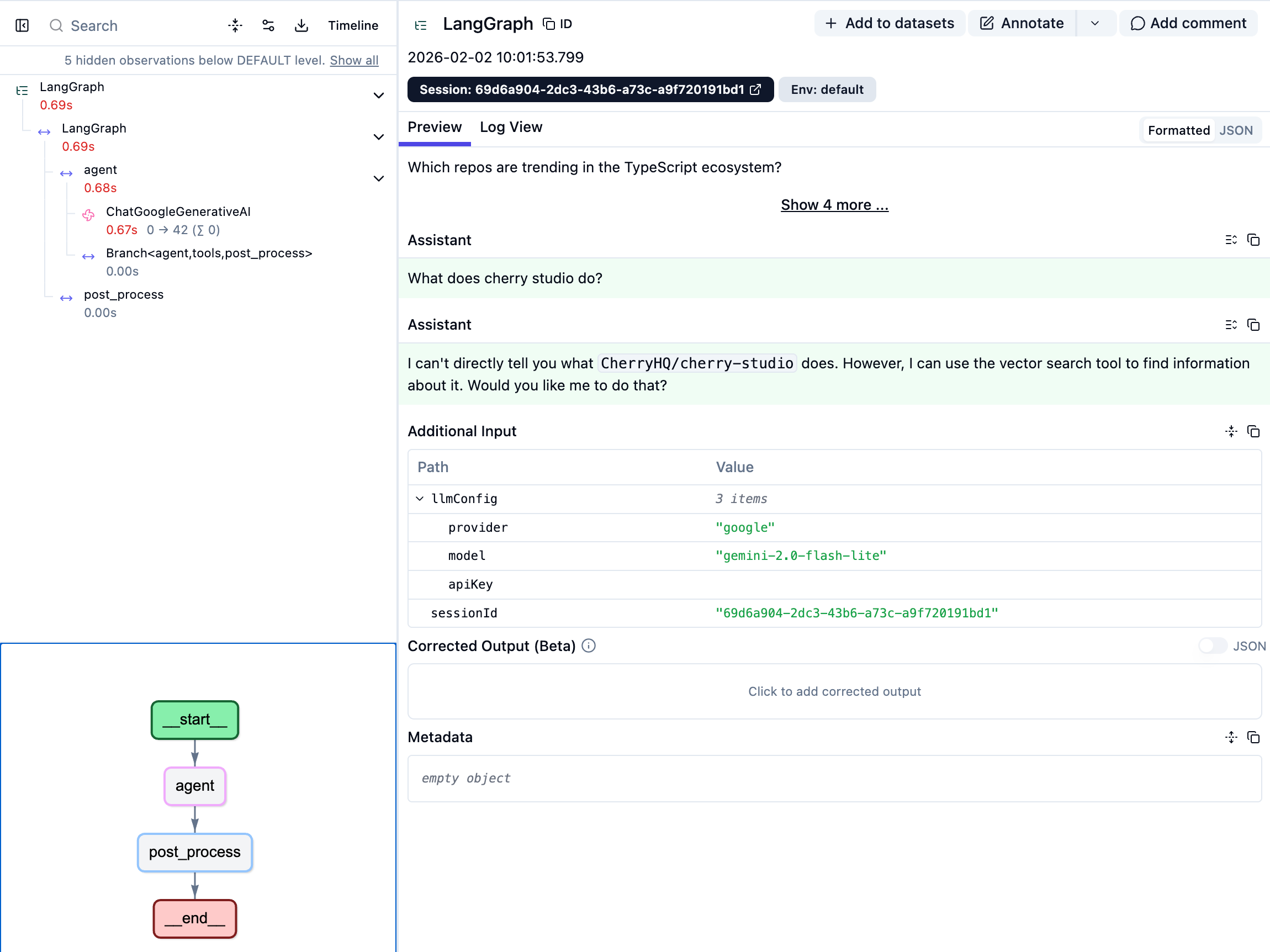This screenshot has height=952, width=1270.
Task: Click the Show 4 more link
Action: (x=834, y=205)
